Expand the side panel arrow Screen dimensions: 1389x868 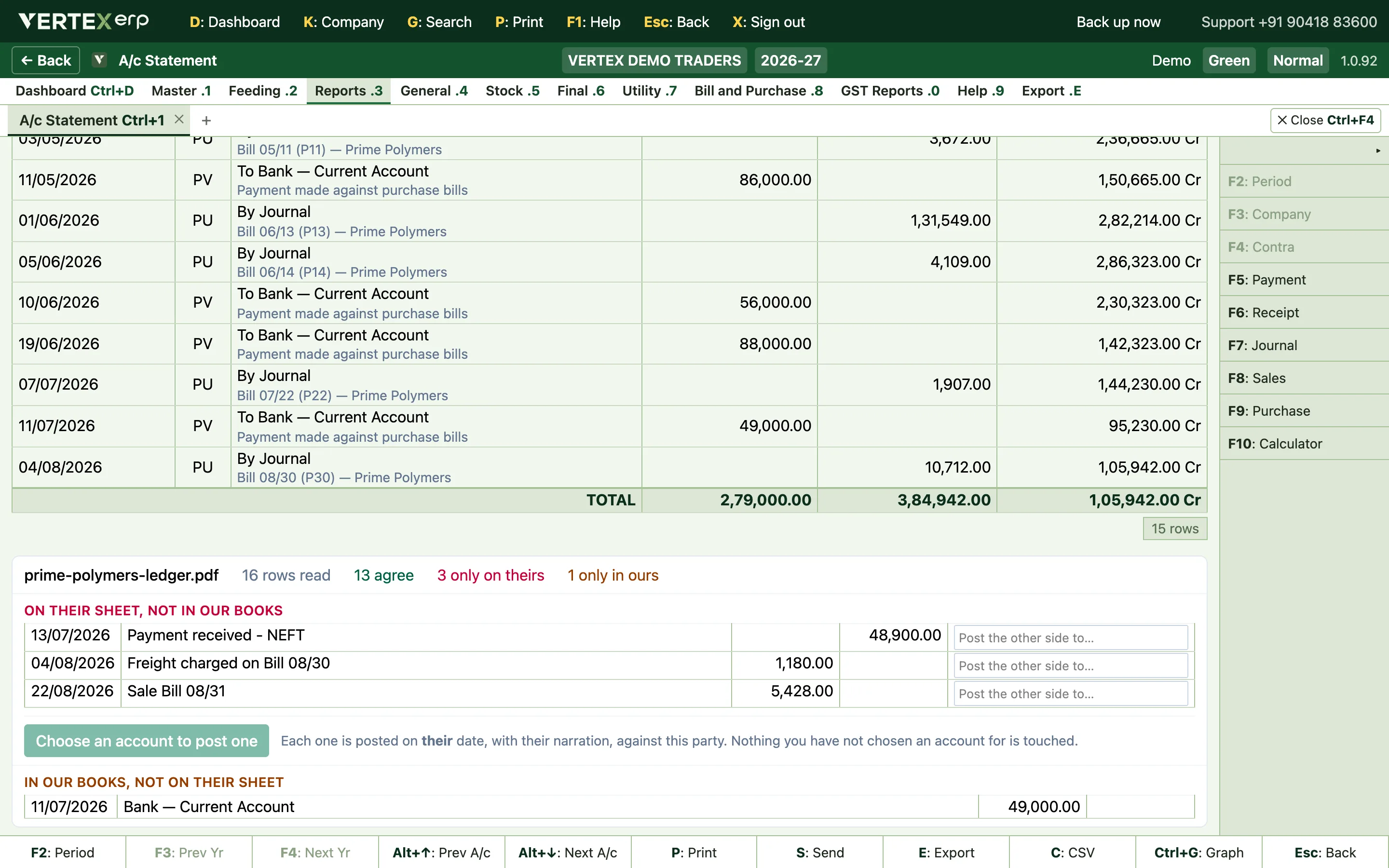pyautogui.click(x=1377, y=151)
